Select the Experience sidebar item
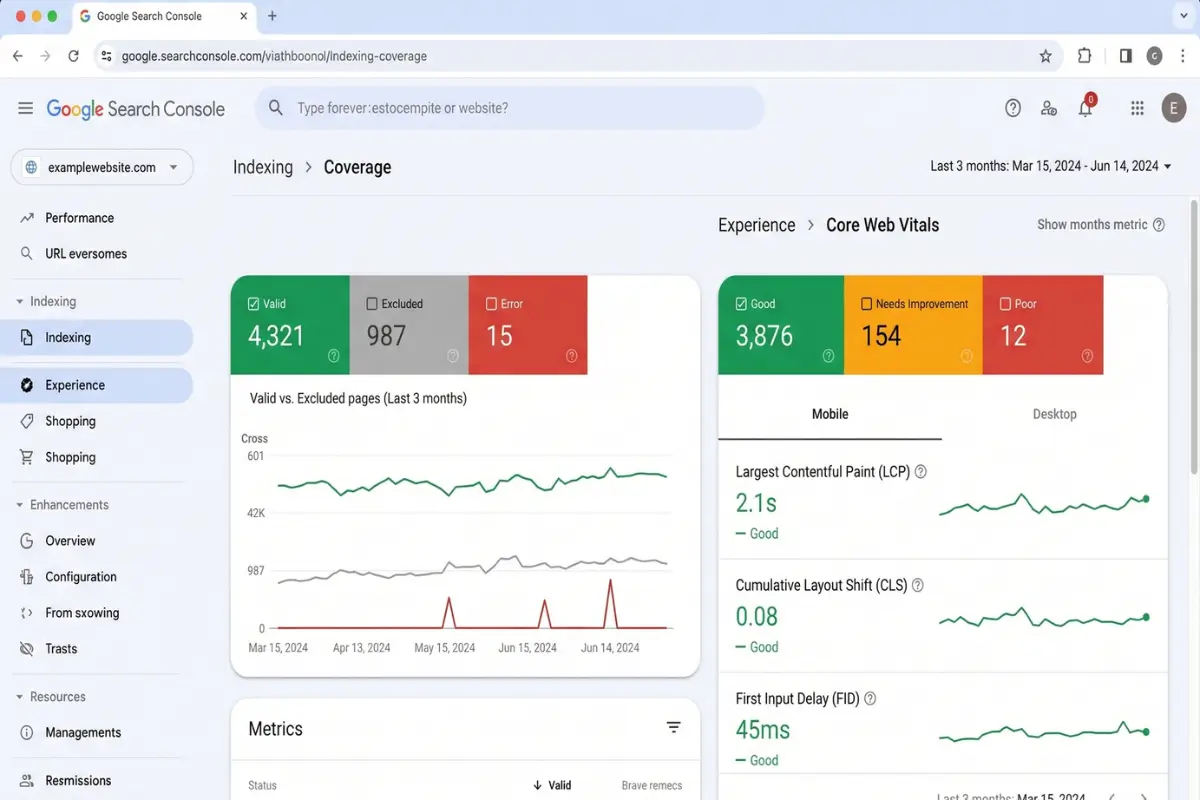Image resolution: width=1200 pixels, height=800 pixels. (97, 385)
